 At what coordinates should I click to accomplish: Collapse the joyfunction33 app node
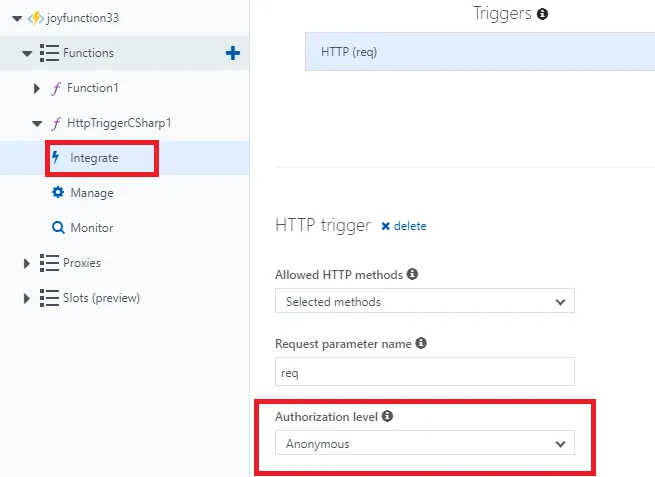17,18
